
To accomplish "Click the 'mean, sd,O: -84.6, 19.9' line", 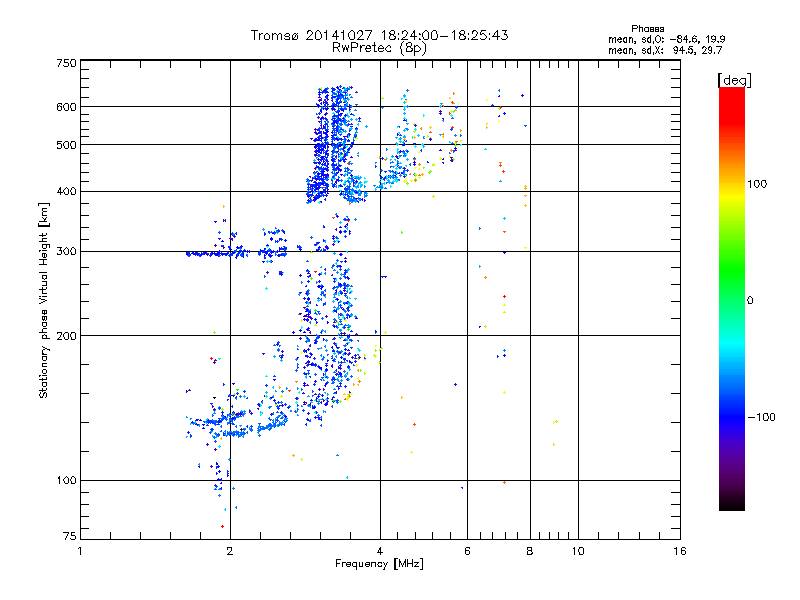I will pyautogui.click(x=666, y=39).
